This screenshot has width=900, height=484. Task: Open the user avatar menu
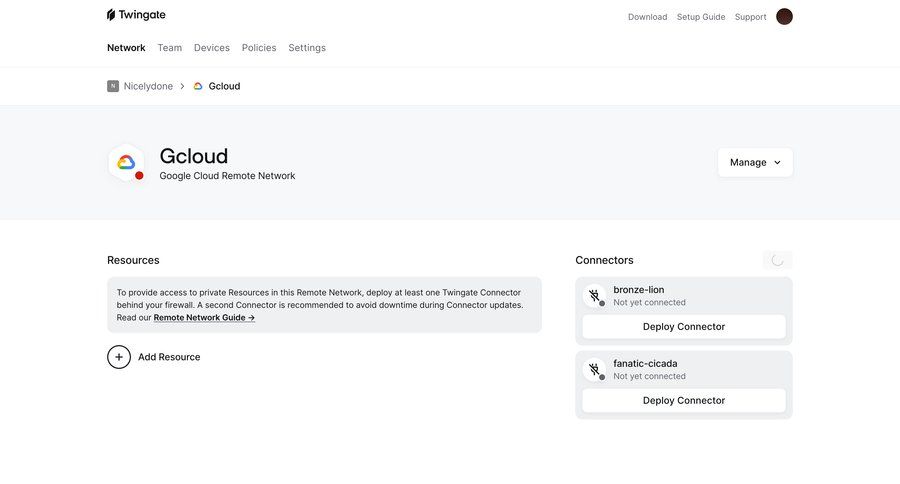click(x=784, y=17)
